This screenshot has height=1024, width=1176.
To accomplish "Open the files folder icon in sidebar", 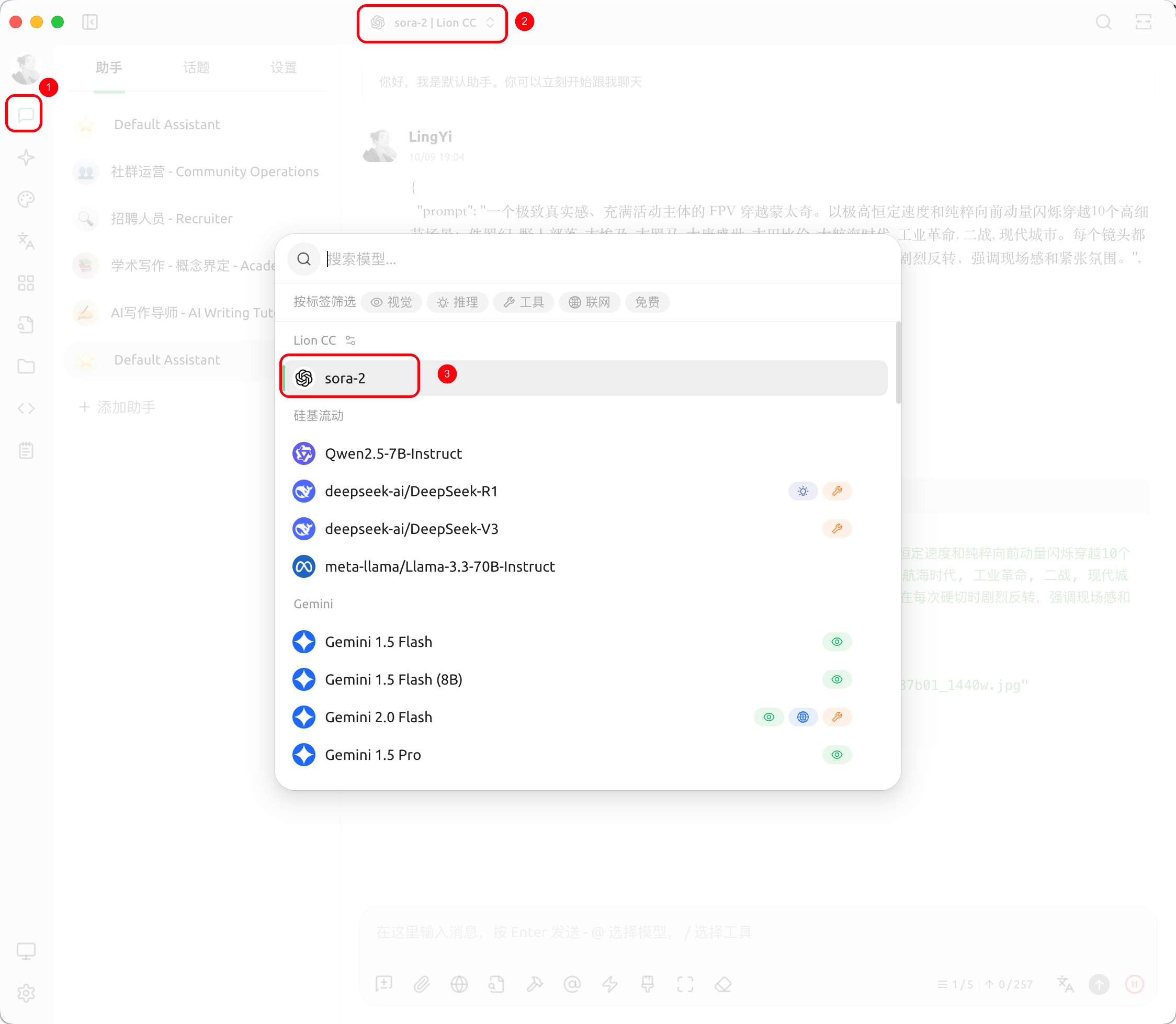I will click(x=26, y=366).
